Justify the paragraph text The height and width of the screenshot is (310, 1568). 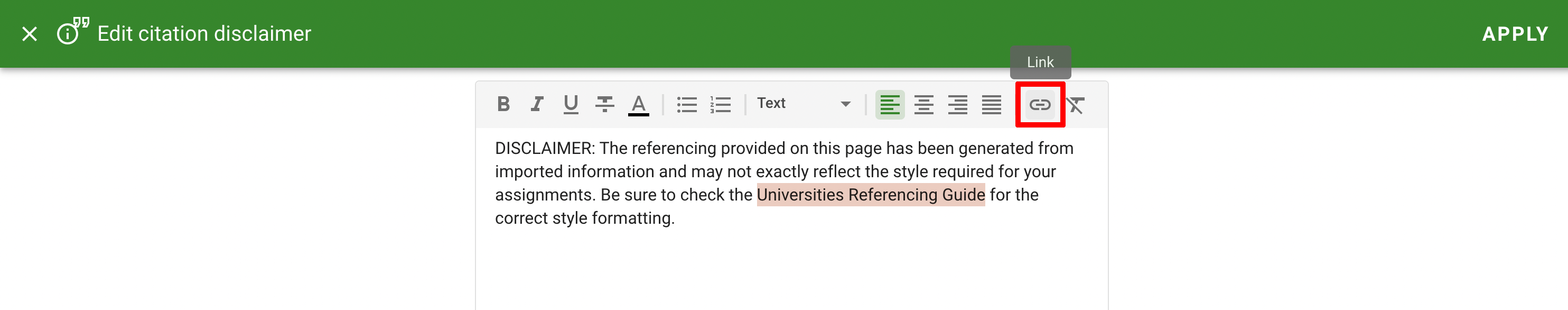pos(991,105)
